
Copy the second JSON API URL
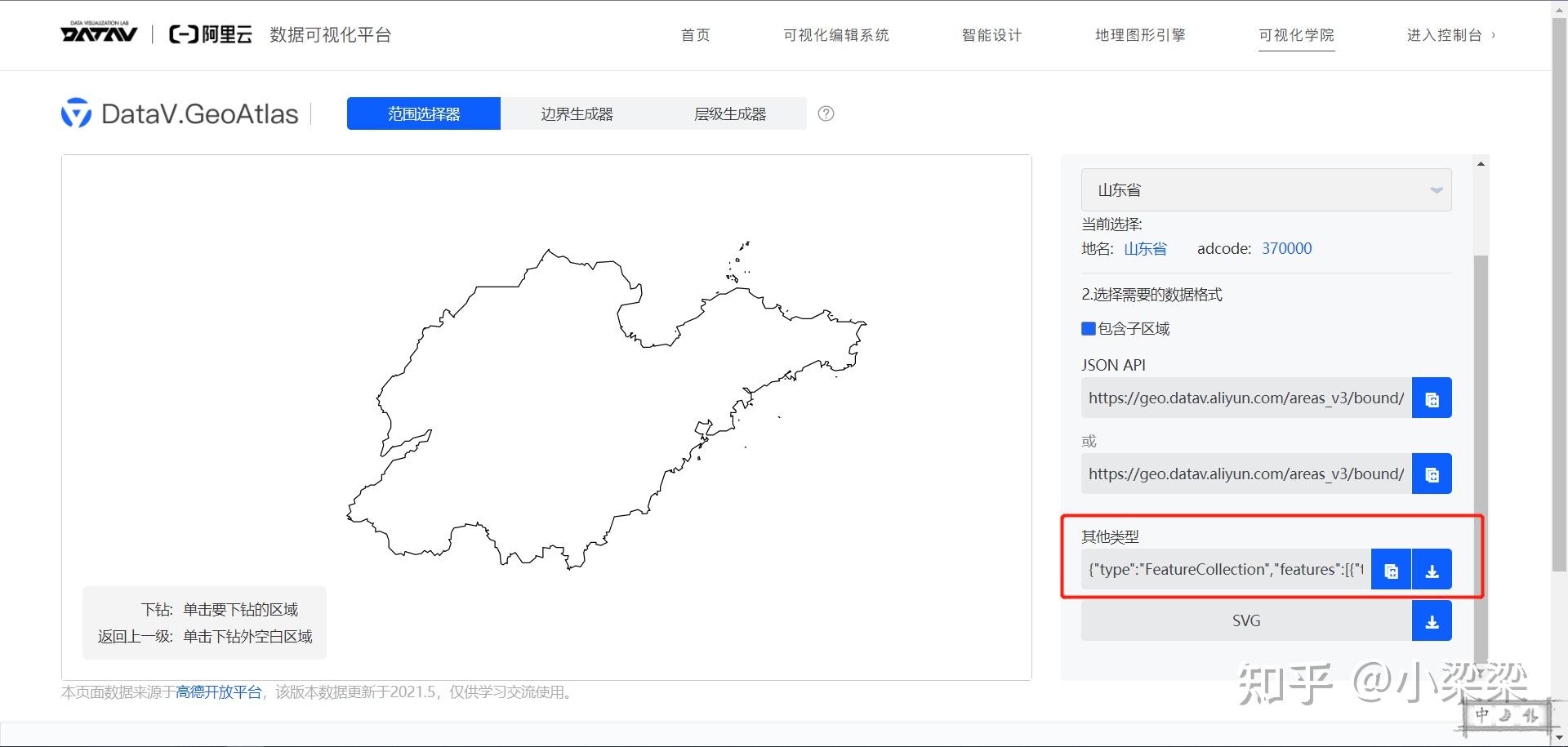(x=1432, y=474)
